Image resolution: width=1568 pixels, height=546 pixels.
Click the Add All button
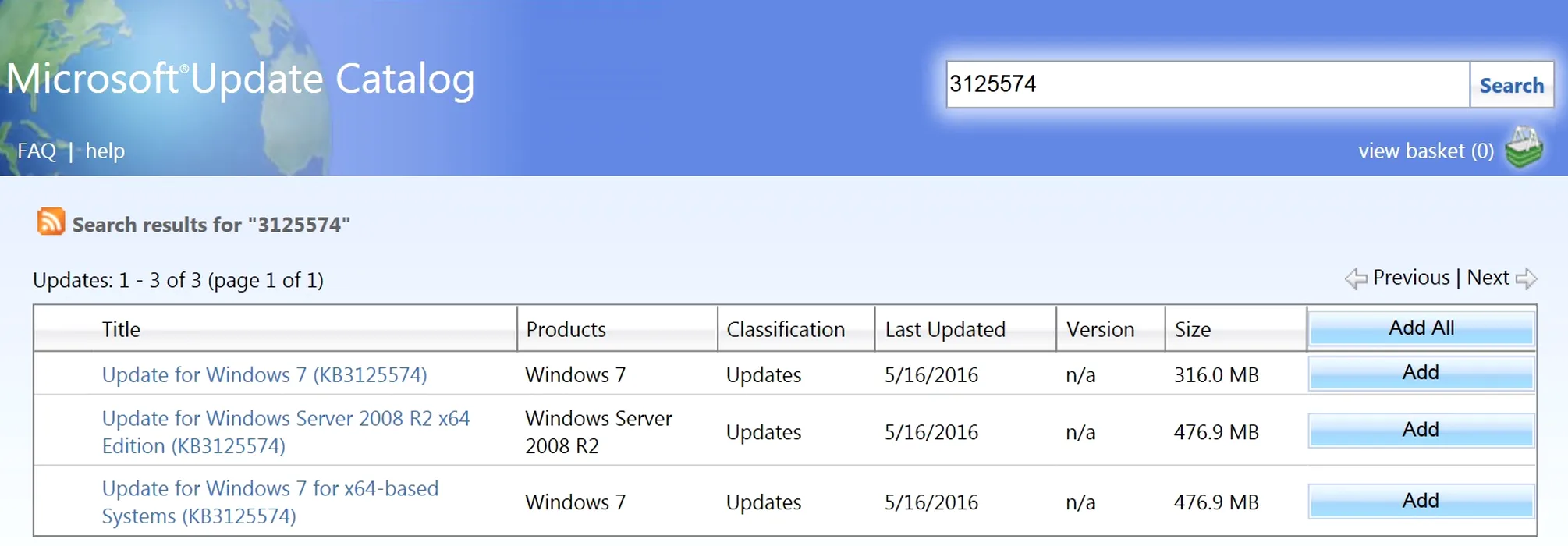click(1421, 328)
